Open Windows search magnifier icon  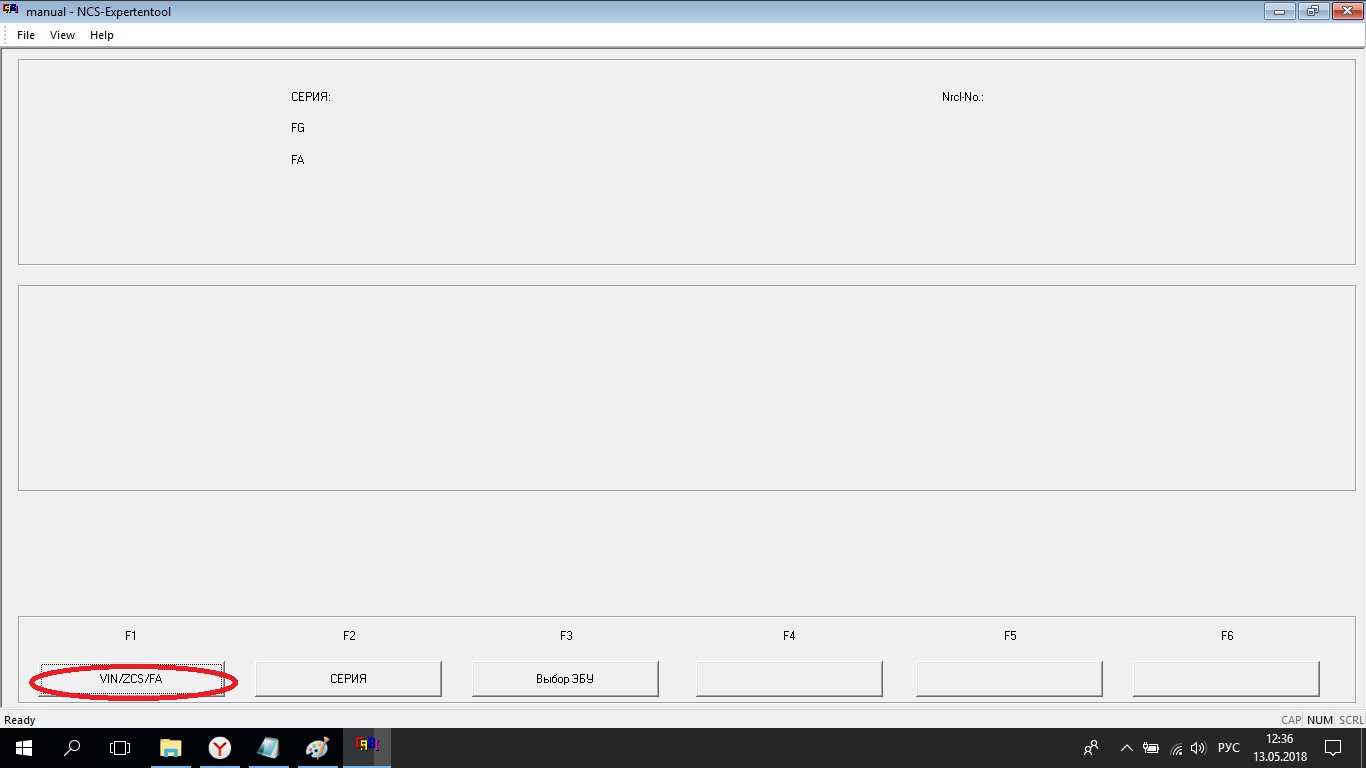tap(72, 748)
